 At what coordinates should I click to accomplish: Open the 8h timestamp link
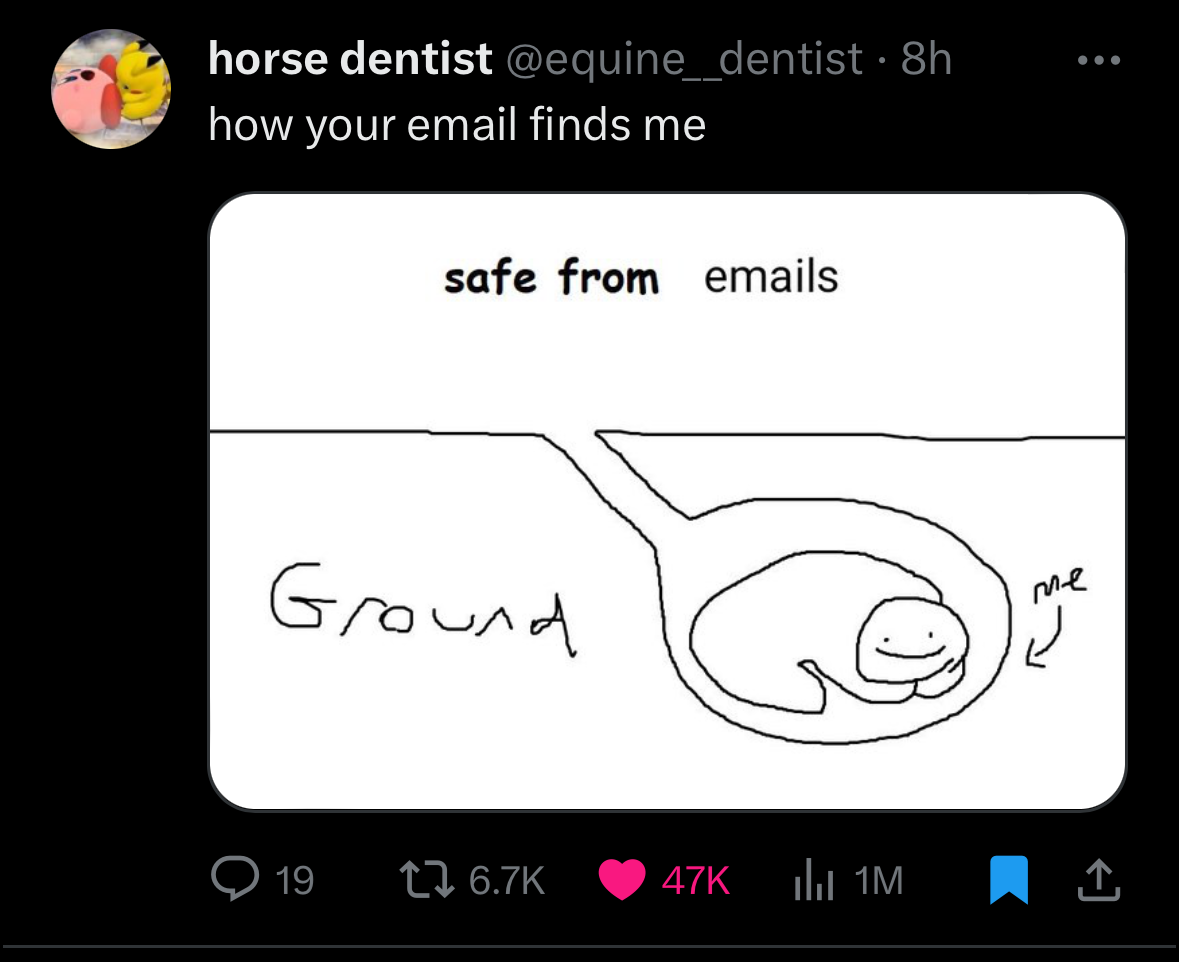[926, 59]
